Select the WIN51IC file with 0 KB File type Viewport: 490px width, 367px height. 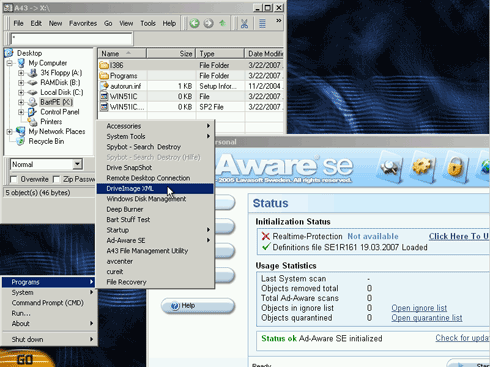click(x=123, y=96)
